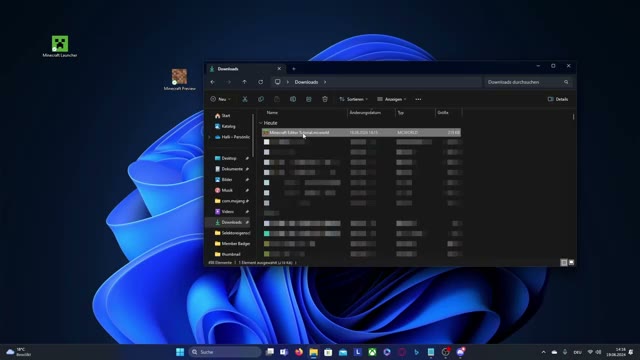
Task: Toggle the Details pane button
Action: [558, 99]
